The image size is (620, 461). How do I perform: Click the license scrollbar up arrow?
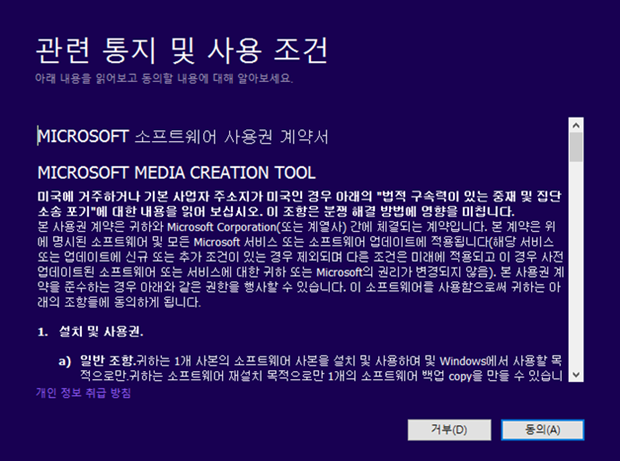point(576,125)
